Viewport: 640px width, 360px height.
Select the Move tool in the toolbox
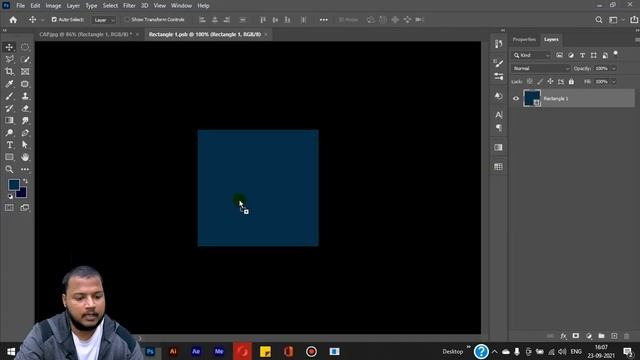[9, 47]
